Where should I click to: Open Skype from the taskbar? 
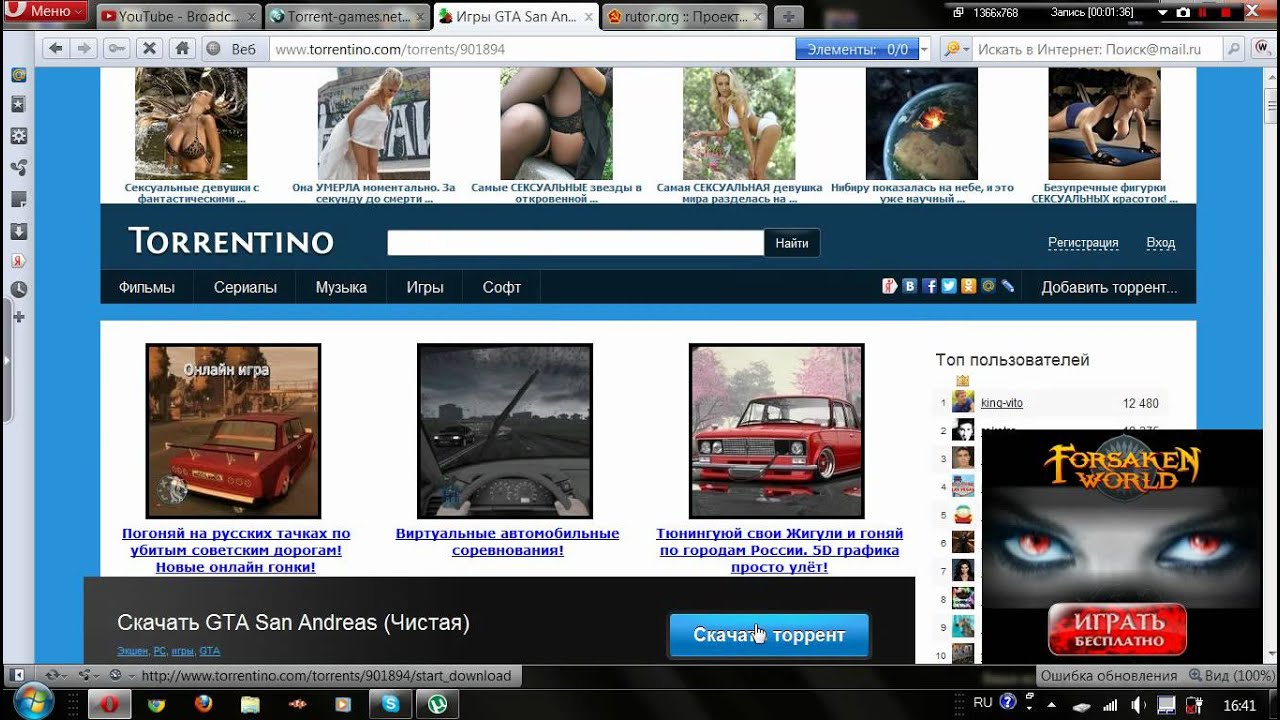pyautogui.click(x=390, y=704)
